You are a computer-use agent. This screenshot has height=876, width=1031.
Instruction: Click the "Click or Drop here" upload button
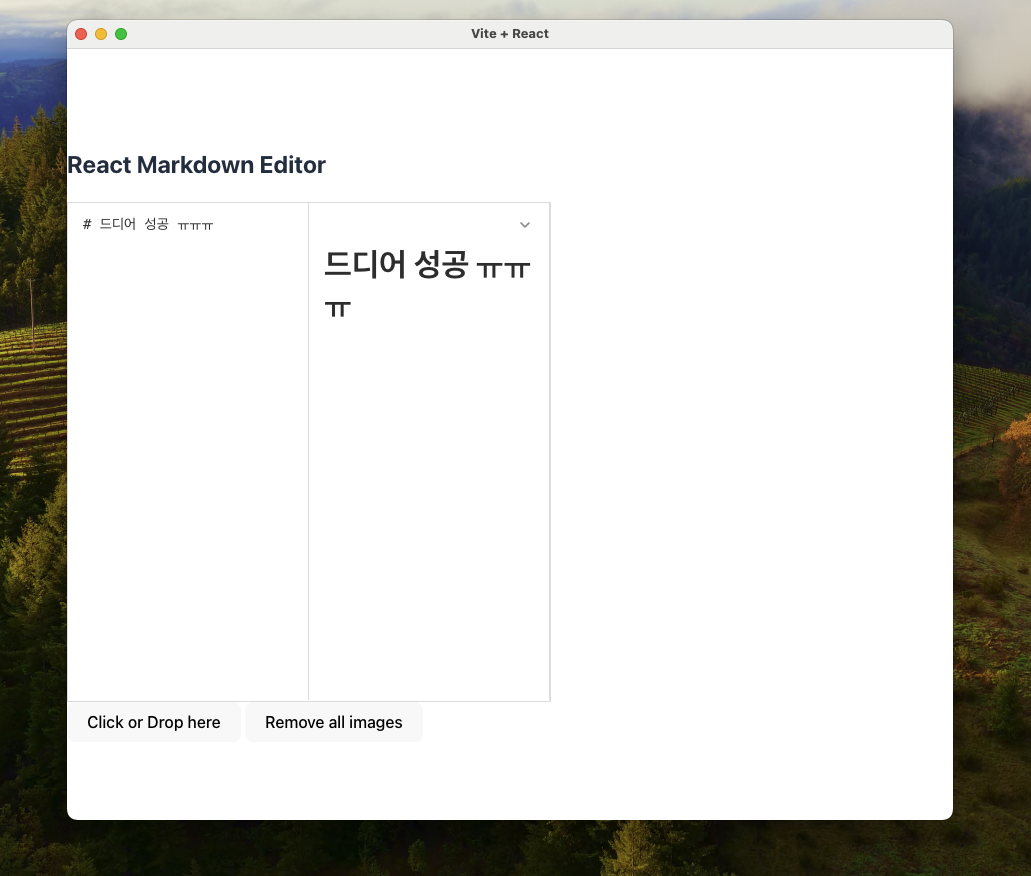point(154,722)
